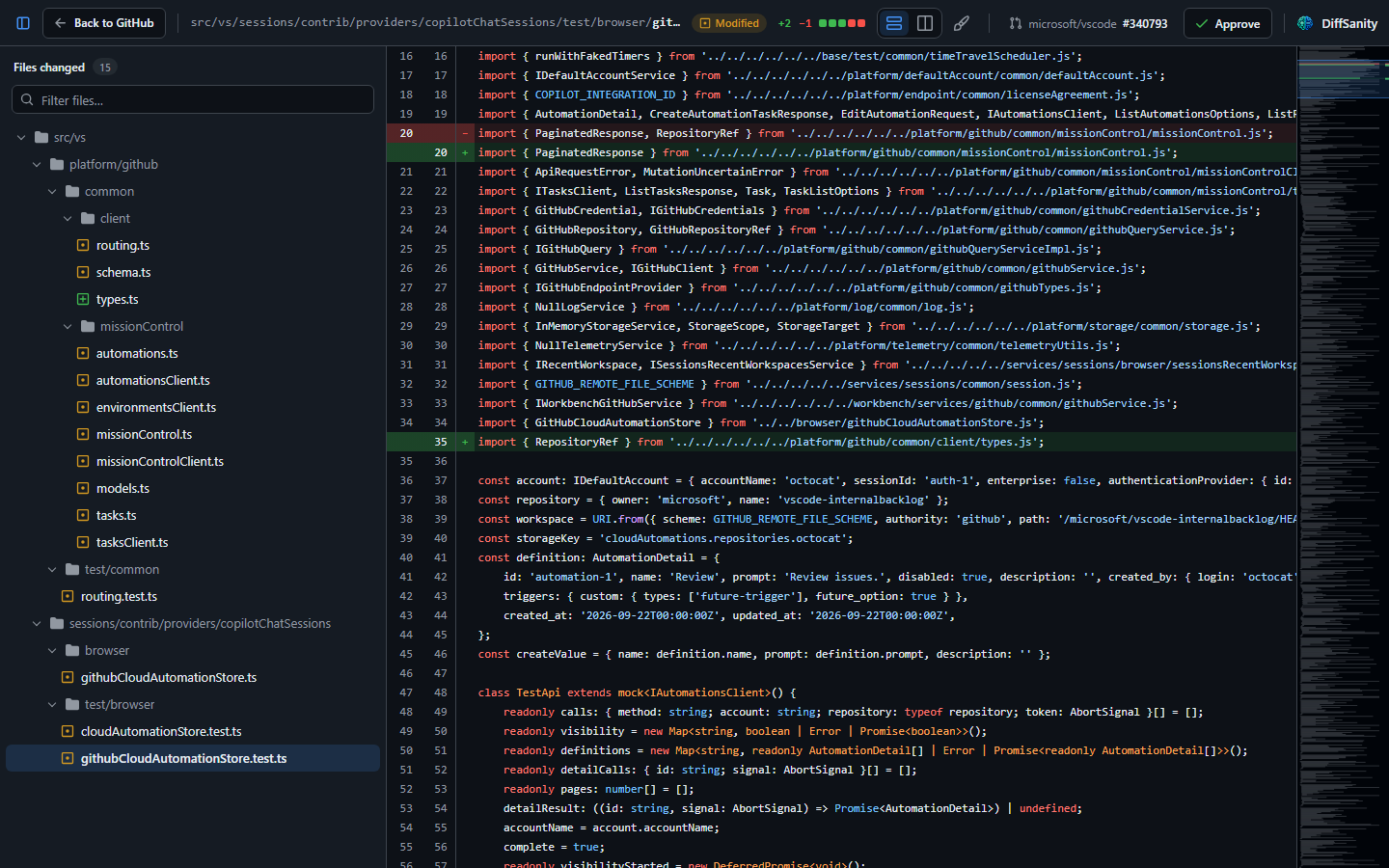Open automationsClient.ts from the file list
1389x868 pixels.
[x=193, y=380]
